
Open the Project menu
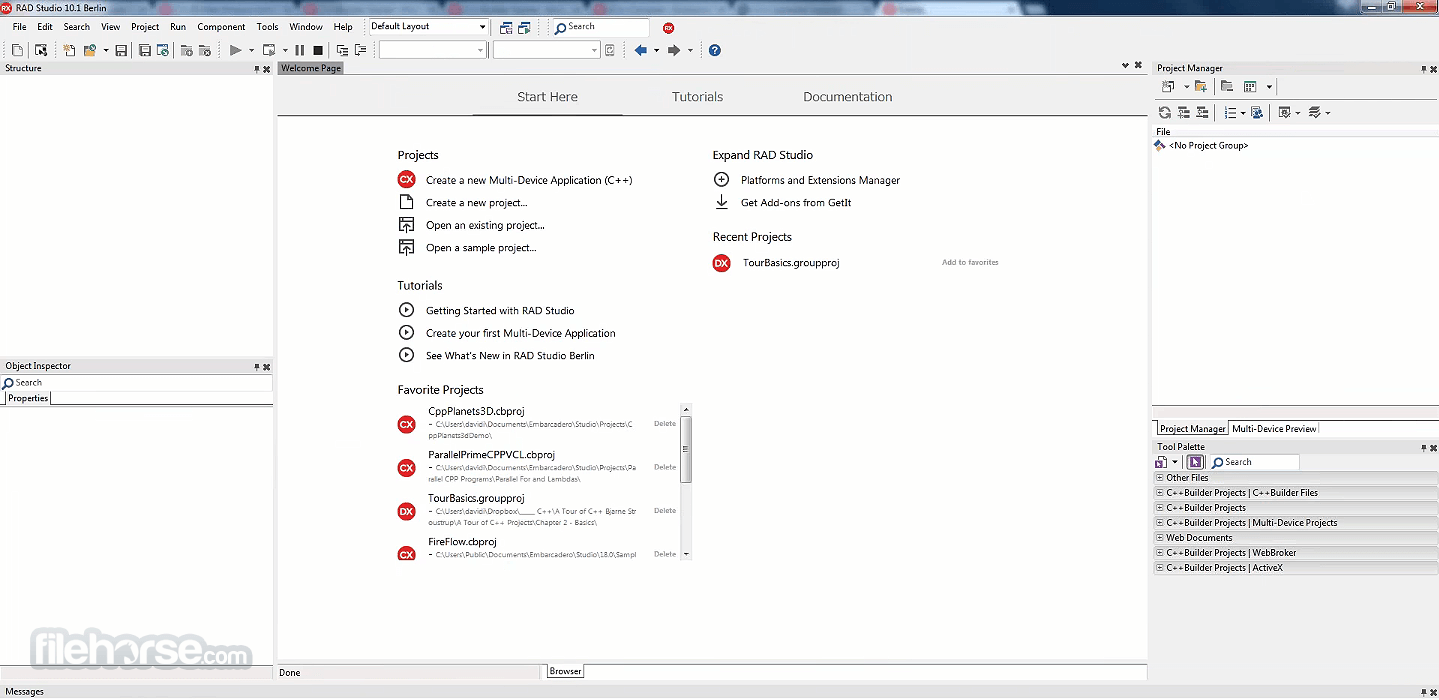145,27
